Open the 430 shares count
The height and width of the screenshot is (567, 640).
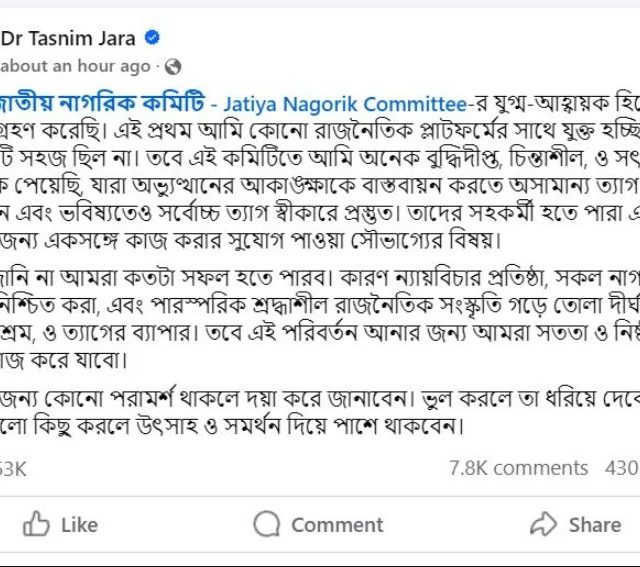point(622,468)
